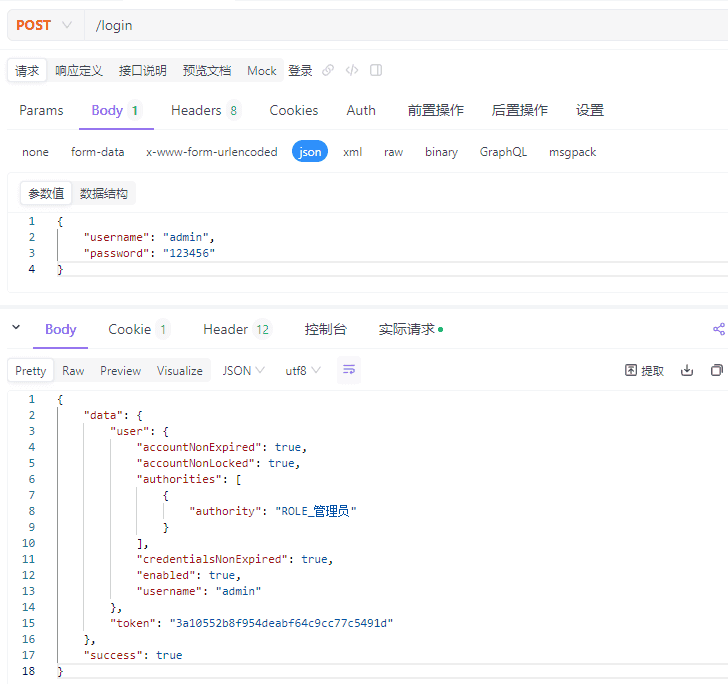Screen dimensions: 728x684
Task: Click the "data" key in response
Action: [x=103, y=415]
